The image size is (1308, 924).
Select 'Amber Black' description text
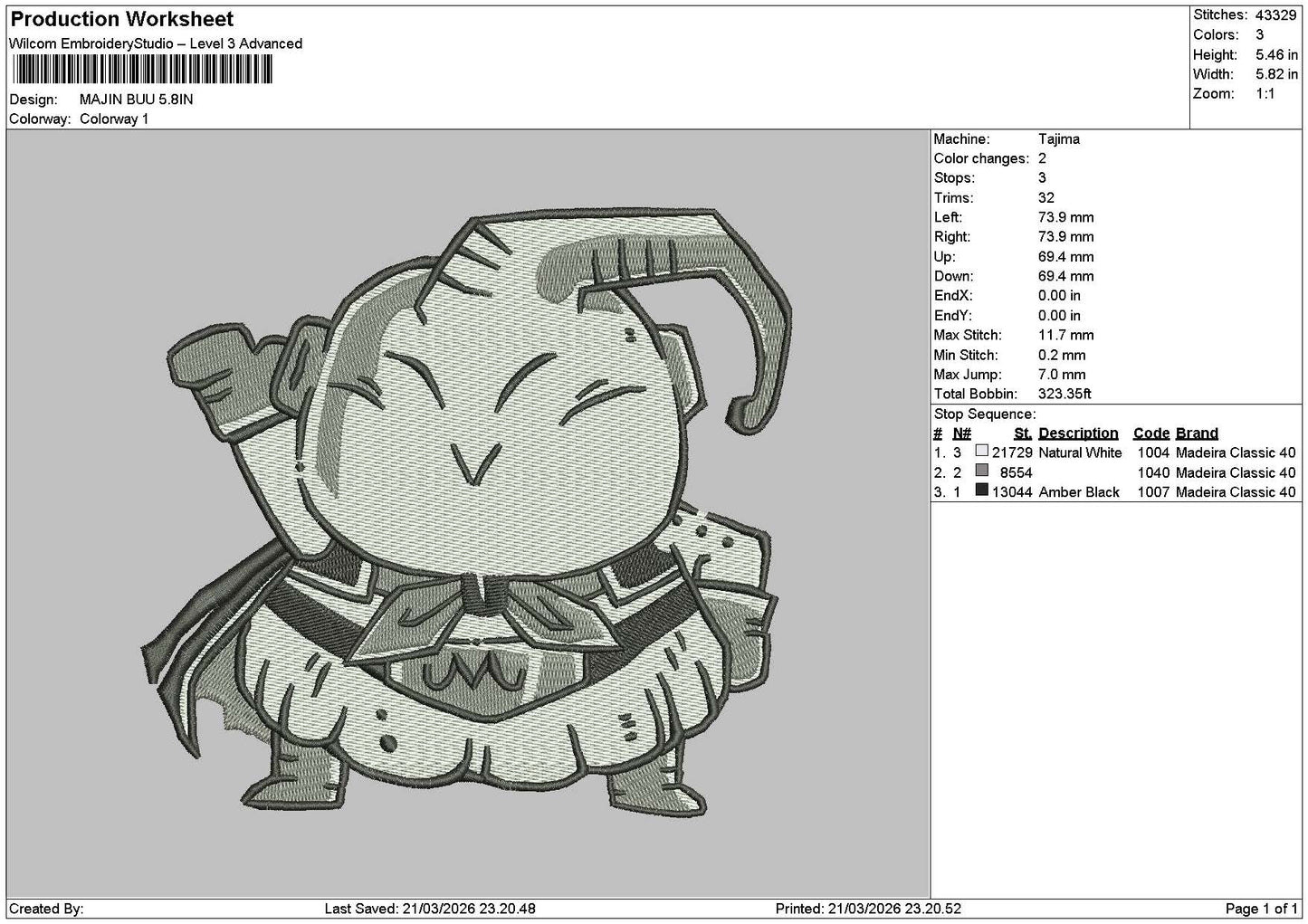[1079, 493]
